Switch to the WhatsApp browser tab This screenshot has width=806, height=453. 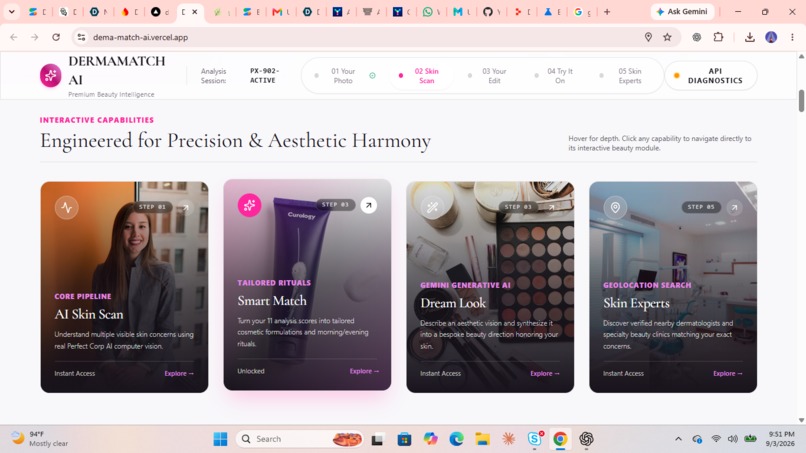coord(431,12)
